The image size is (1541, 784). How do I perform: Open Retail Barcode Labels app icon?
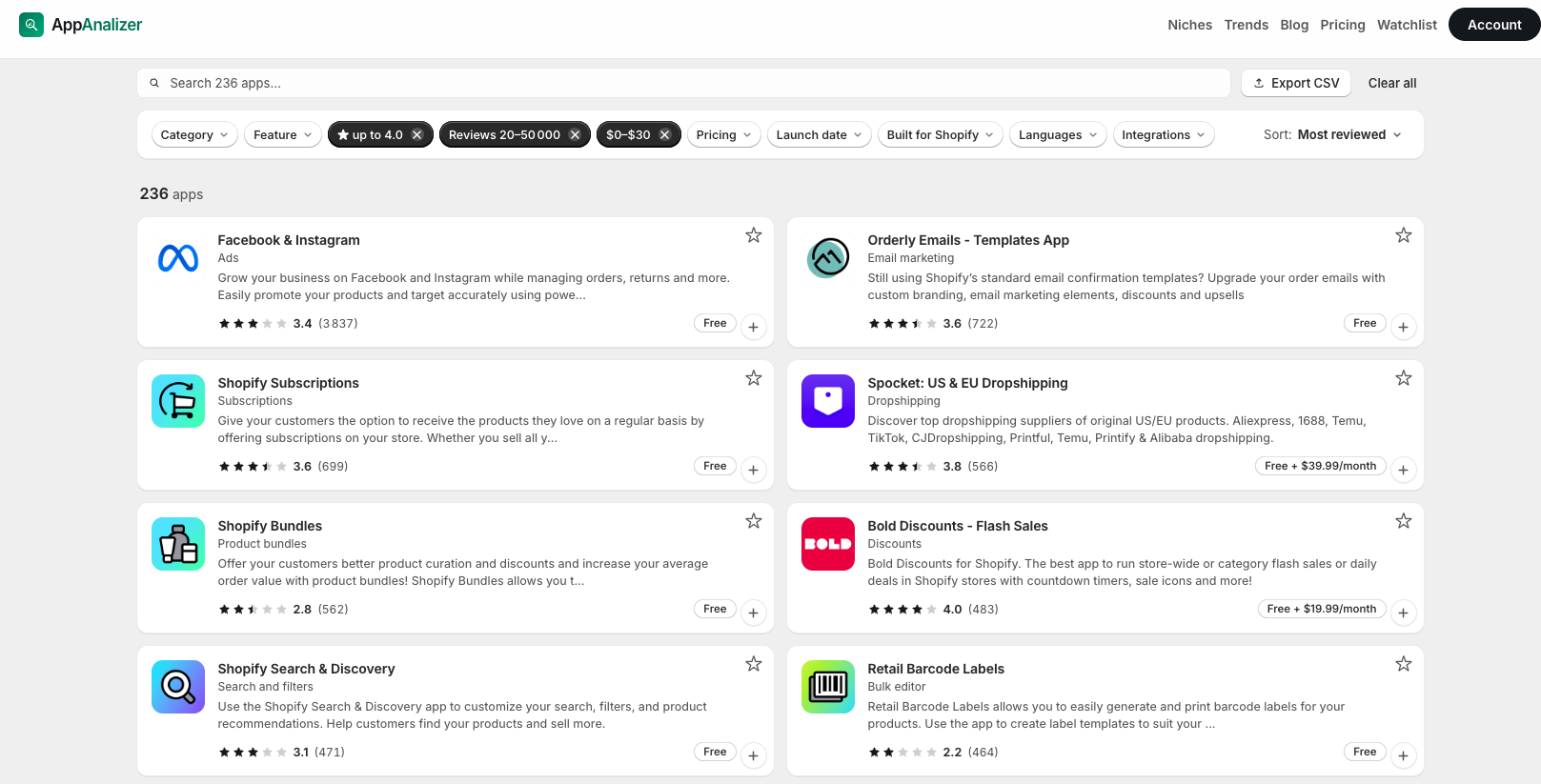tap(828, 687)
